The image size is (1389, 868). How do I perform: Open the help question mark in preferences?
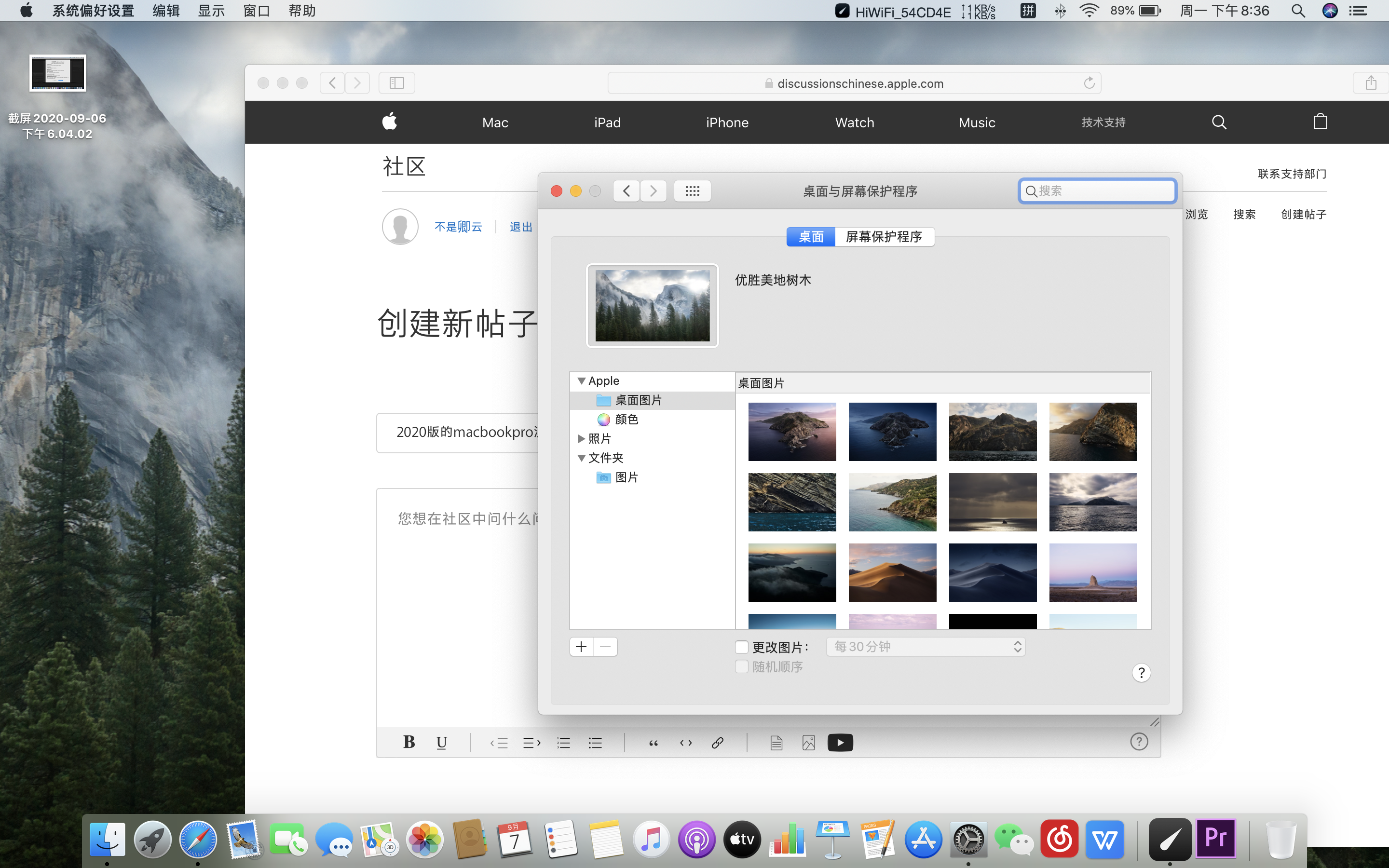point(1141,673)
